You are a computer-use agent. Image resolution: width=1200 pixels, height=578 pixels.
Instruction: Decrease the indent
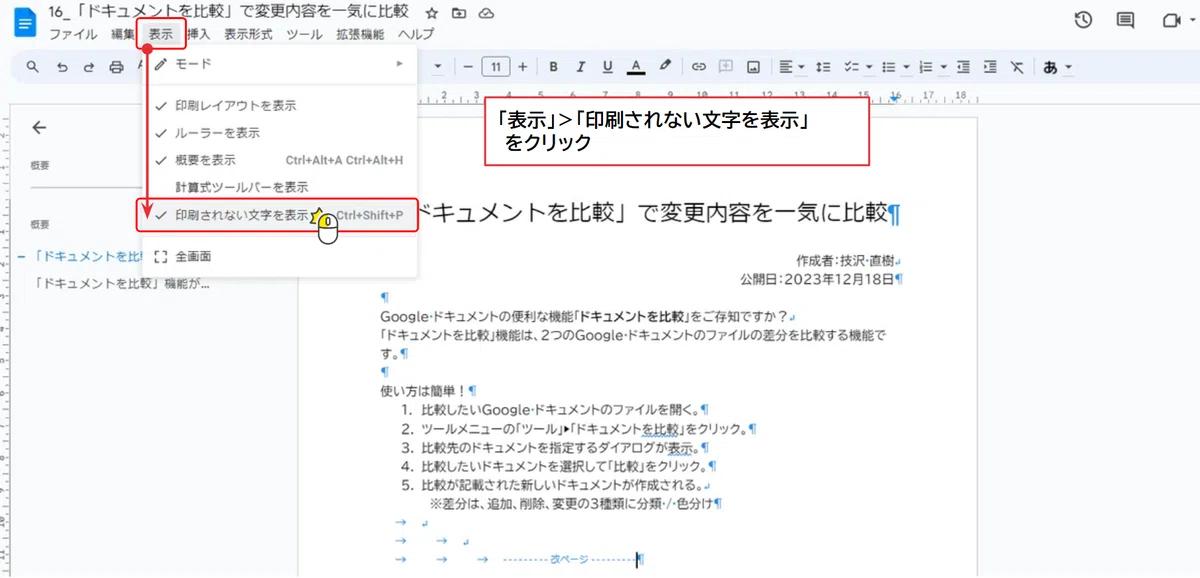click(962, 67)
